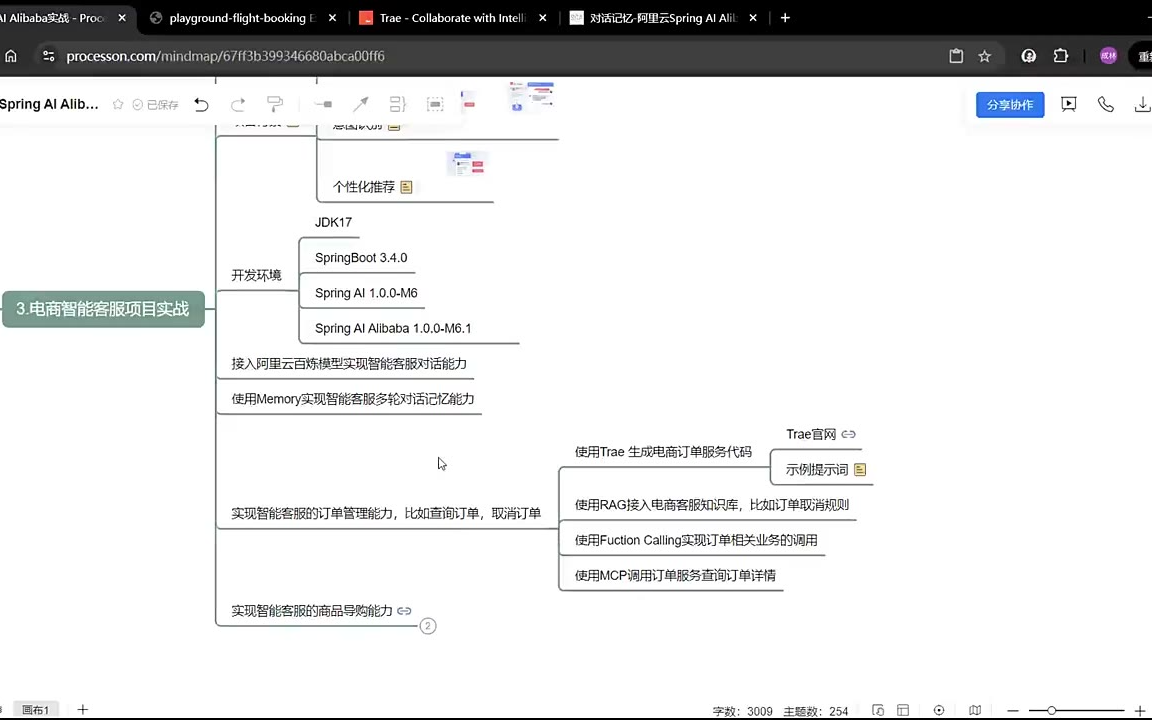
Task: Click the browser address bar URL
Action: [x=225, y=56]
